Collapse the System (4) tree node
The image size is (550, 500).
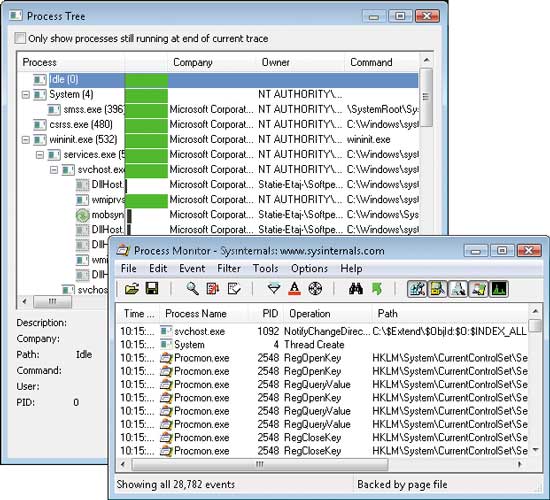25,95
